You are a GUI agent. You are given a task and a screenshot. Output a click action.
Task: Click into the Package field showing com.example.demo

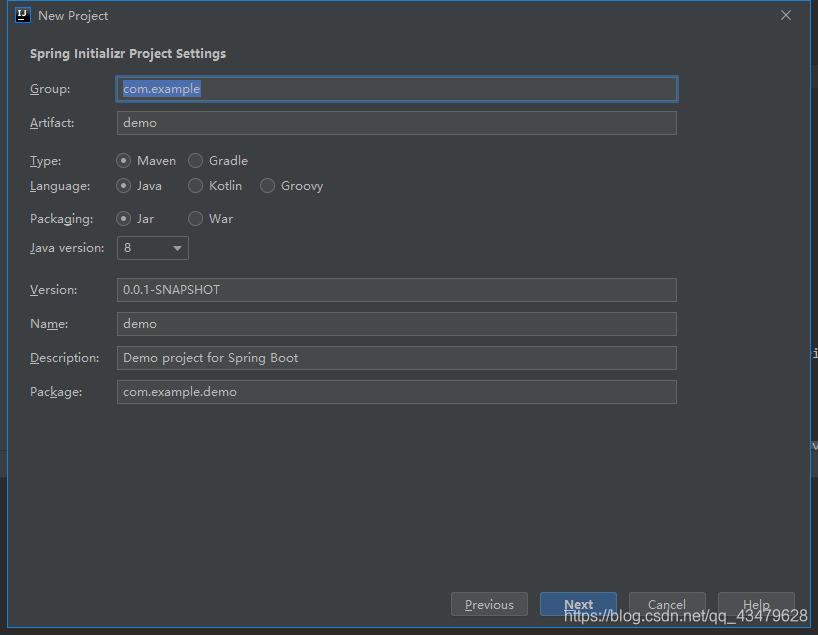tap(396, 392)
